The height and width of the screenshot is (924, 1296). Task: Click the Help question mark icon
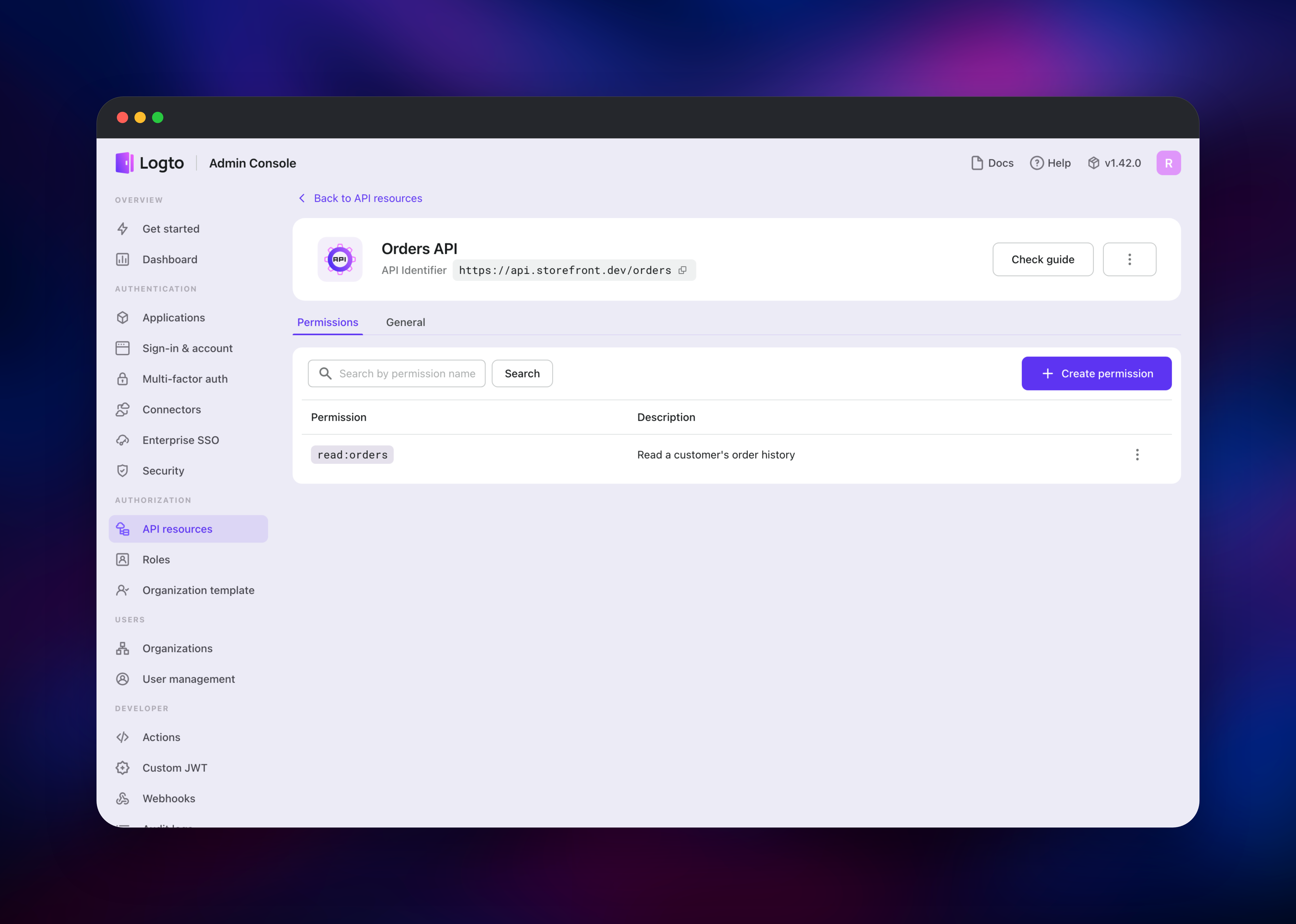[1037, 163]
